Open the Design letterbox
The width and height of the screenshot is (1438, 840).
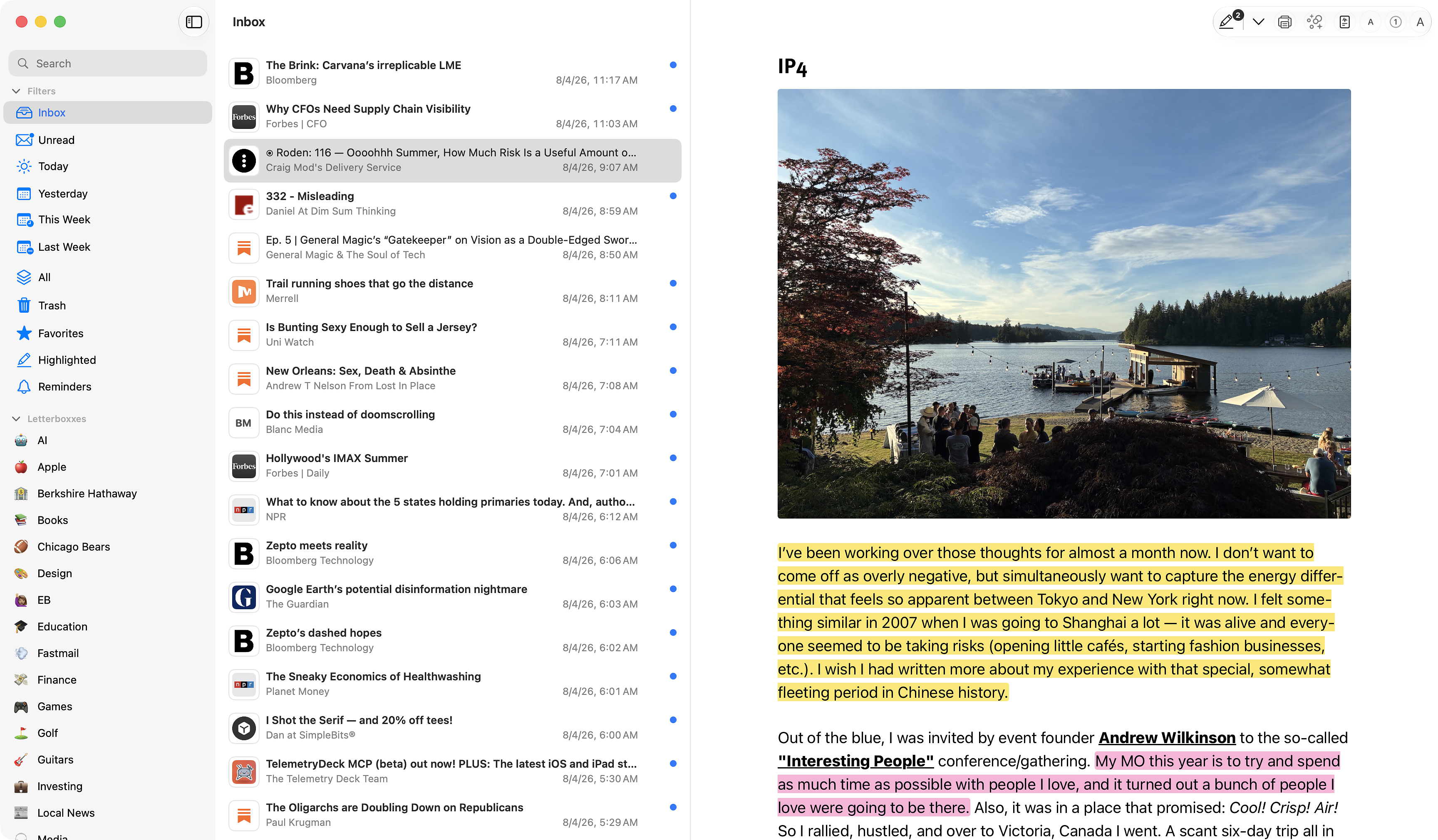tap(107, 573)
